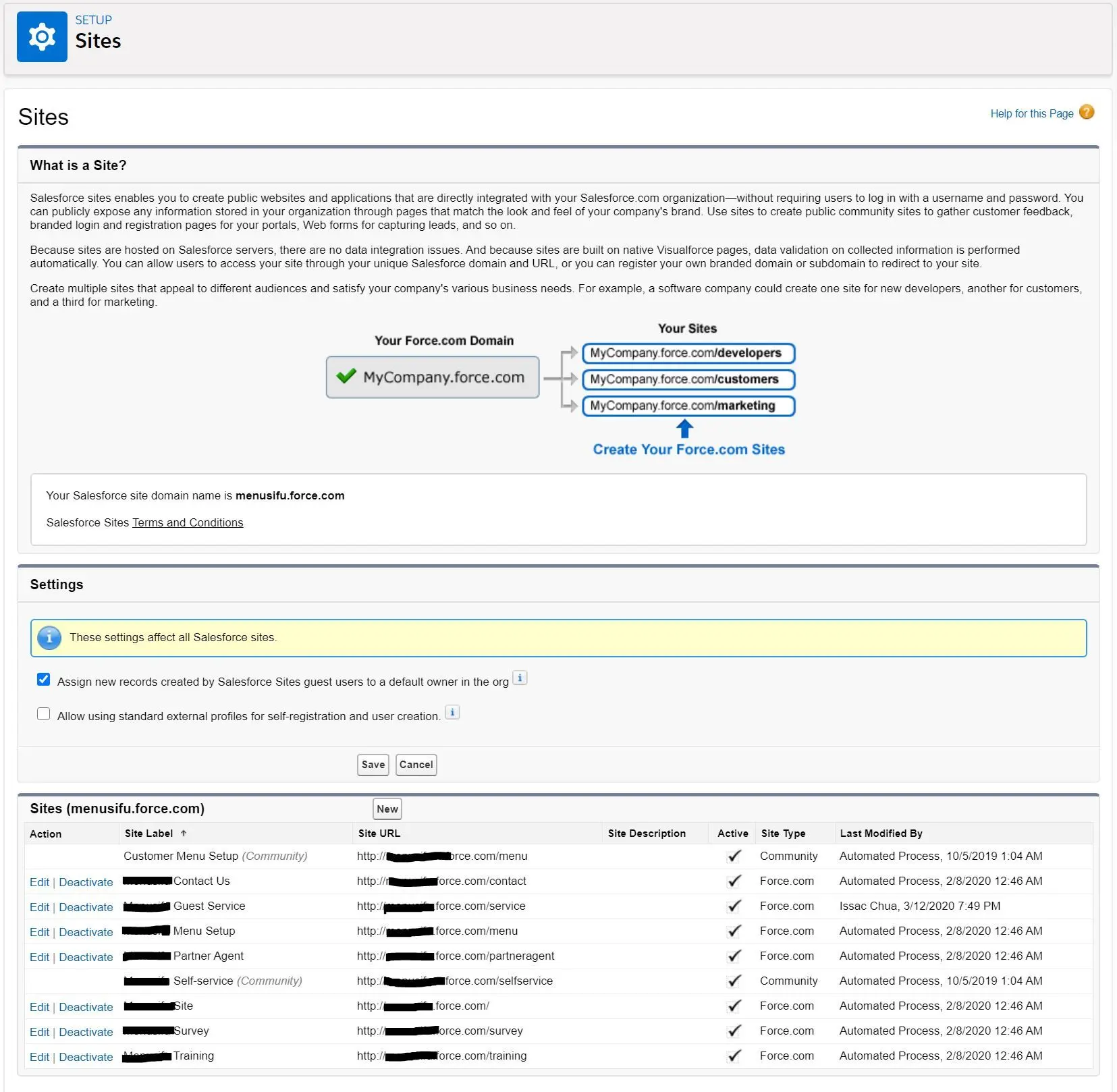The image size is (1117, 1092).
Task: Edit the Partner Agent site
Action: tap(39, 957)
